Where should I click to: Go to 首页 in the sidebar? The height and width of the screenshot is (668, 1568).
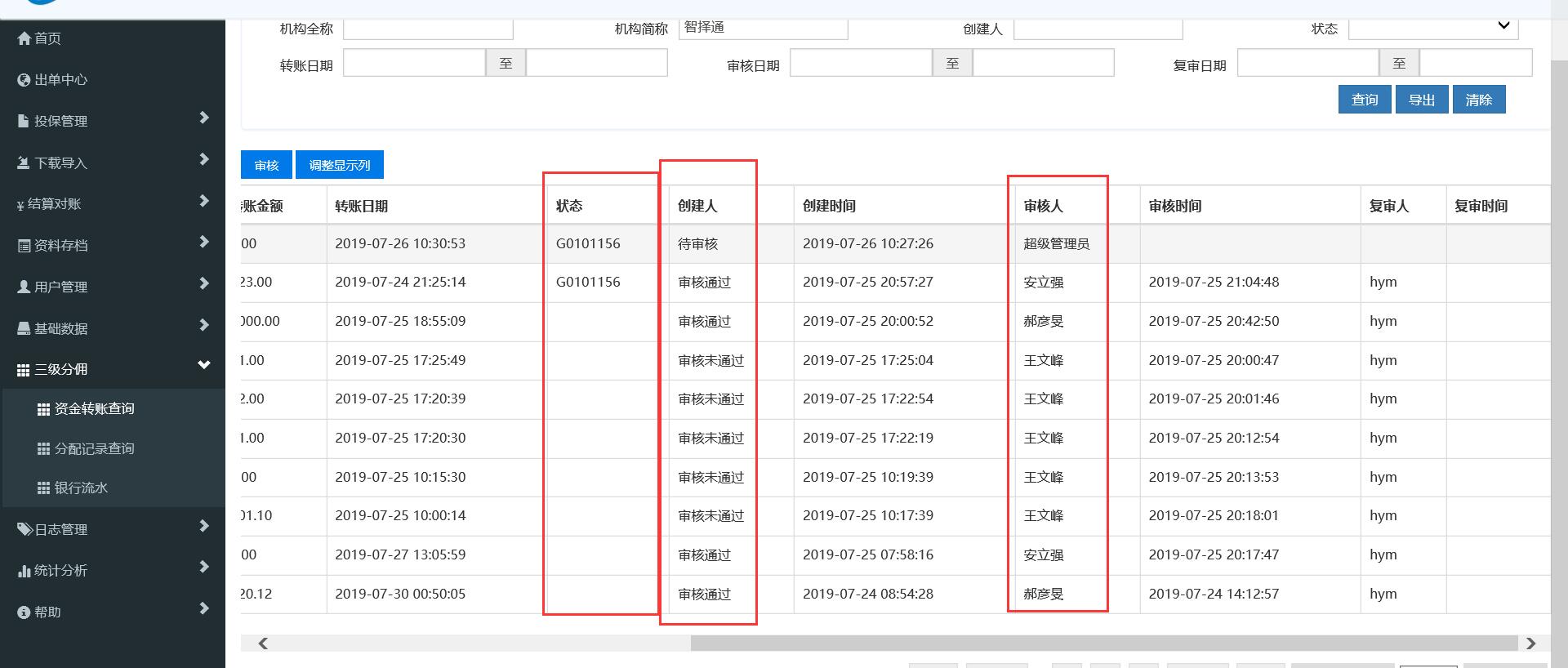click(x=47, y=38)
